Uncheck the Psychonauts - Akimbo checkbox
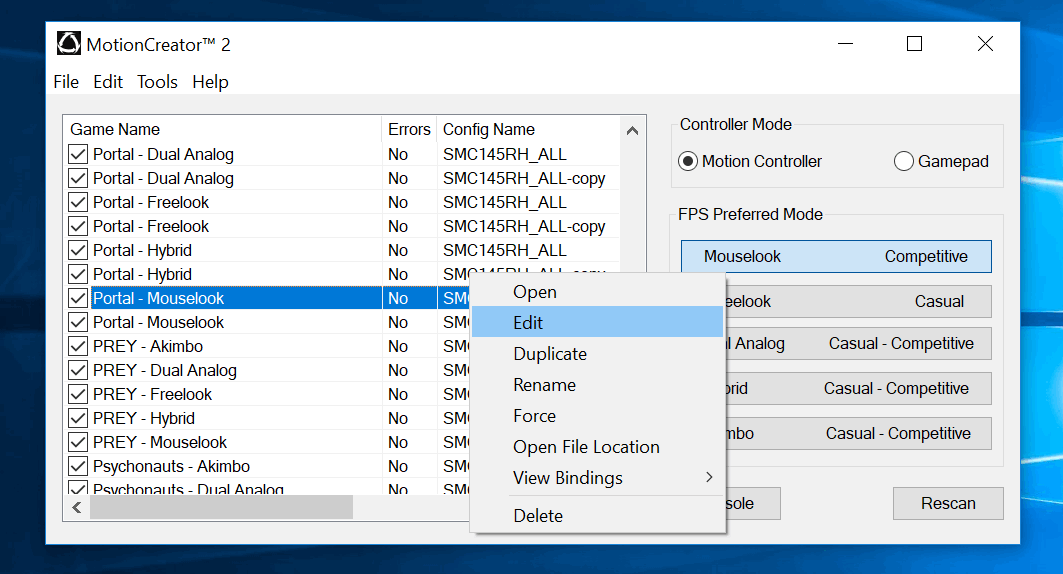This screenshot has height=574, width=1063. click(x=78, y=467)
